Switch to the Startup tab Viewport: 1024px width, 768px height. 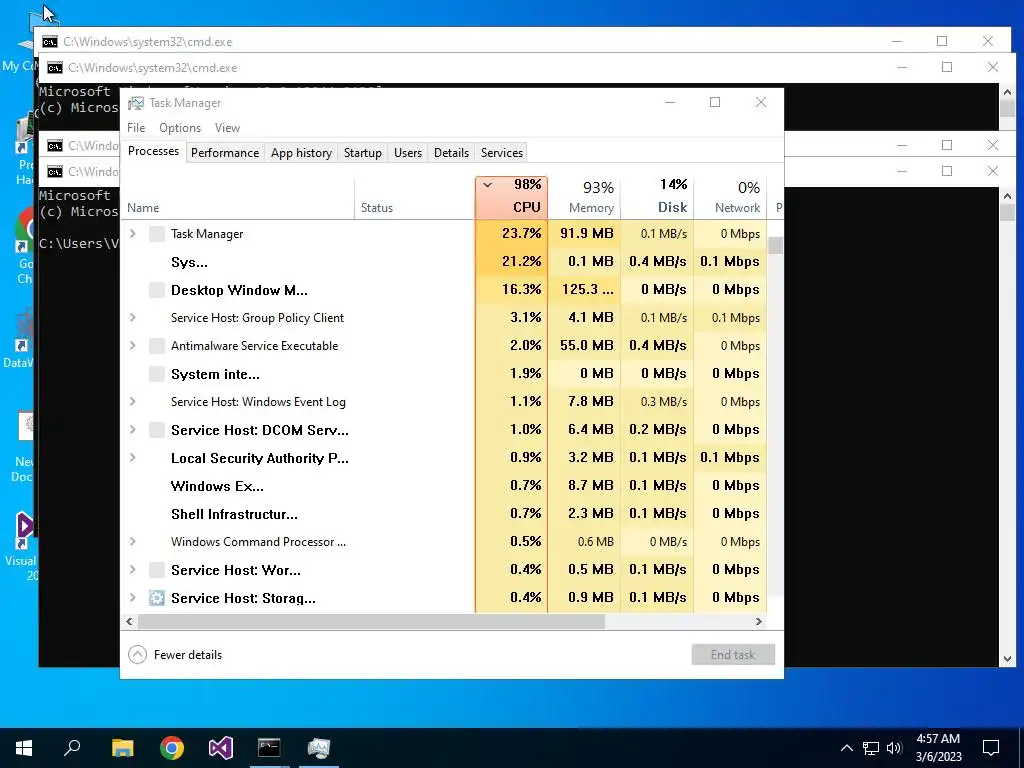362,153
